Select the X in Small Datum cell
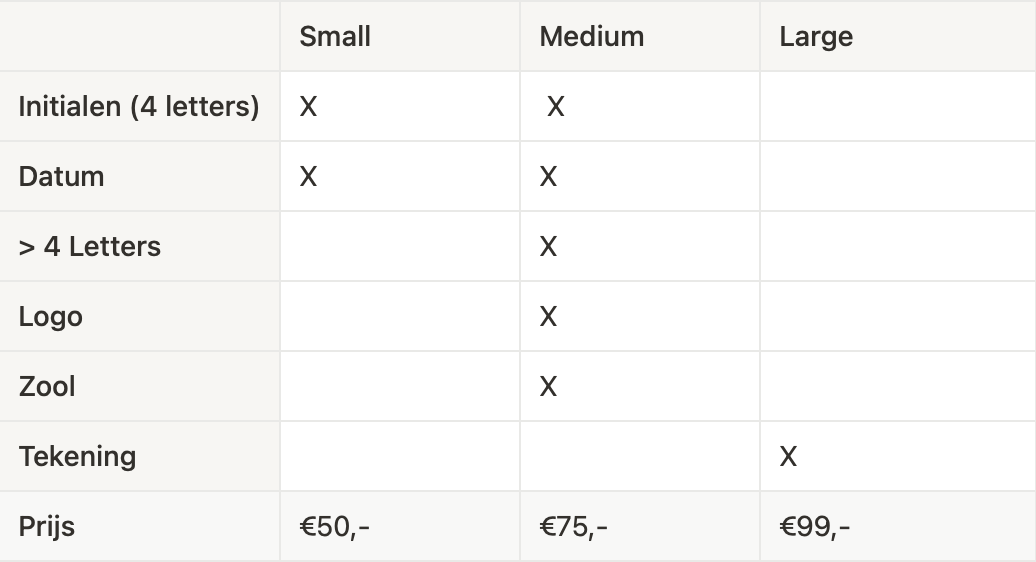The width and height of the screenshot is (1036, 562). click(308, 177)
